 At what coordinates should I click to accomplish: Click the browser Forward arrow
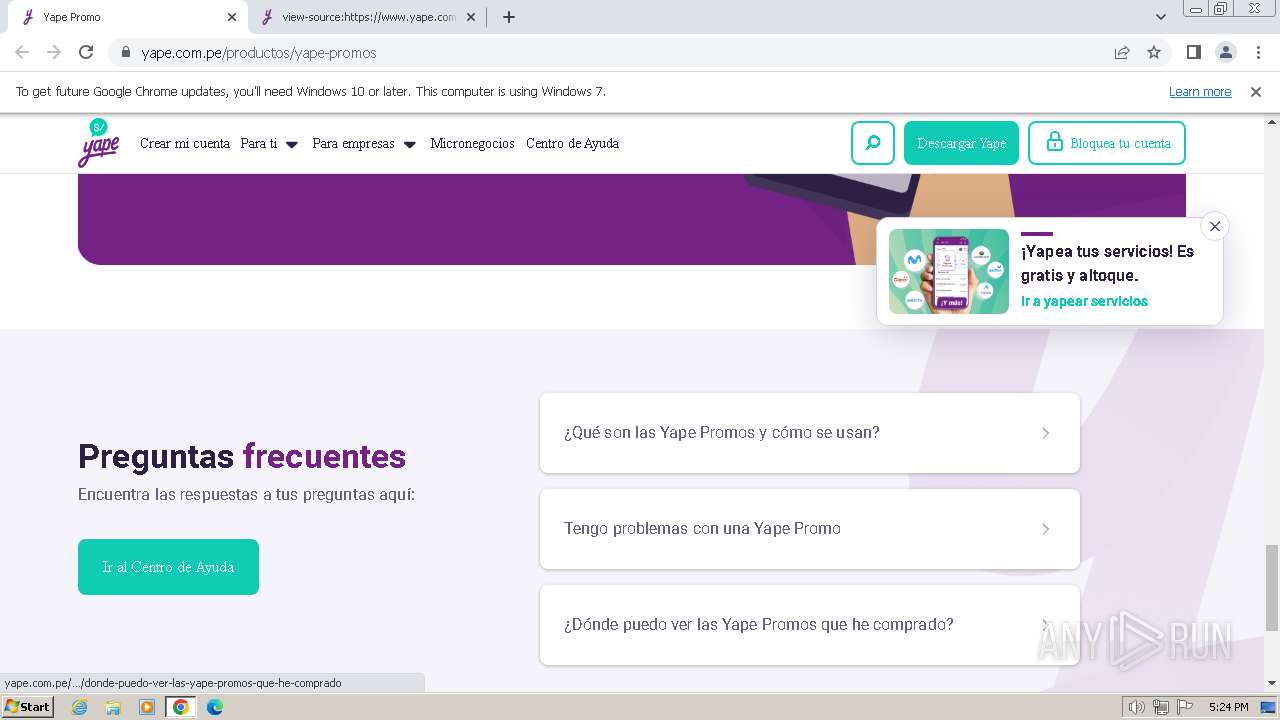(54, 52)
